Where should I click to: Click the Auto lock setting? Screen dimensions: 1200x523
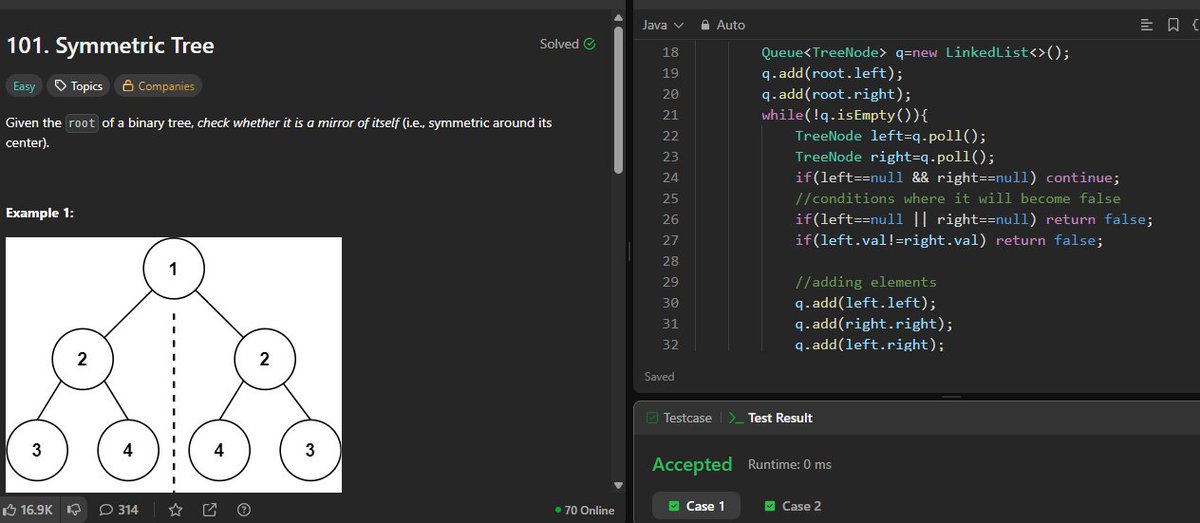[x=723, y=25]
